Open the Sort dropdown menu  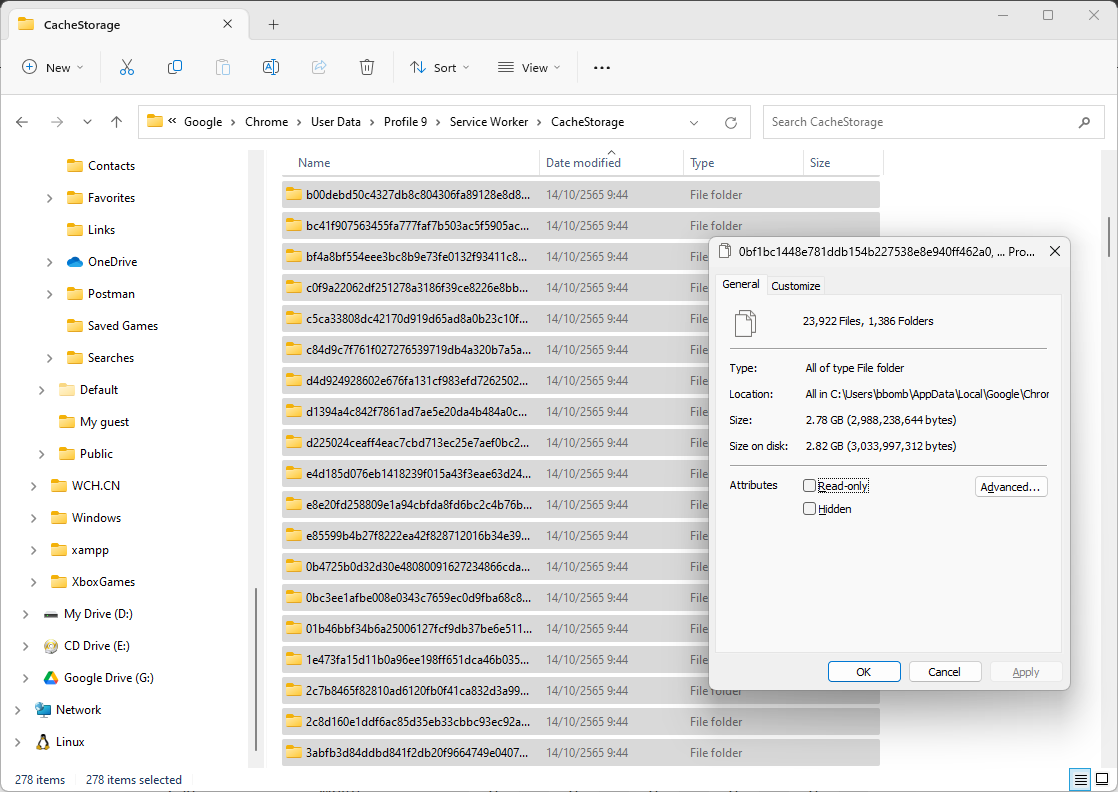pos(439,68)
